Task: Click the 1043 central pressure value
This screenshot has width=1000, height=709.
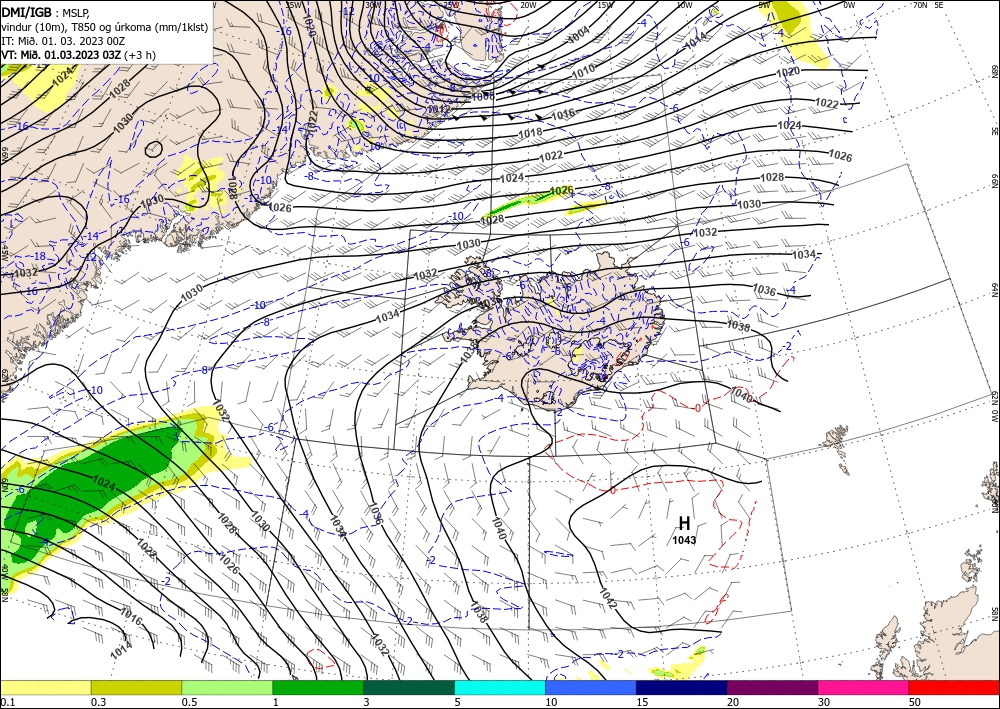Action: 684,541
